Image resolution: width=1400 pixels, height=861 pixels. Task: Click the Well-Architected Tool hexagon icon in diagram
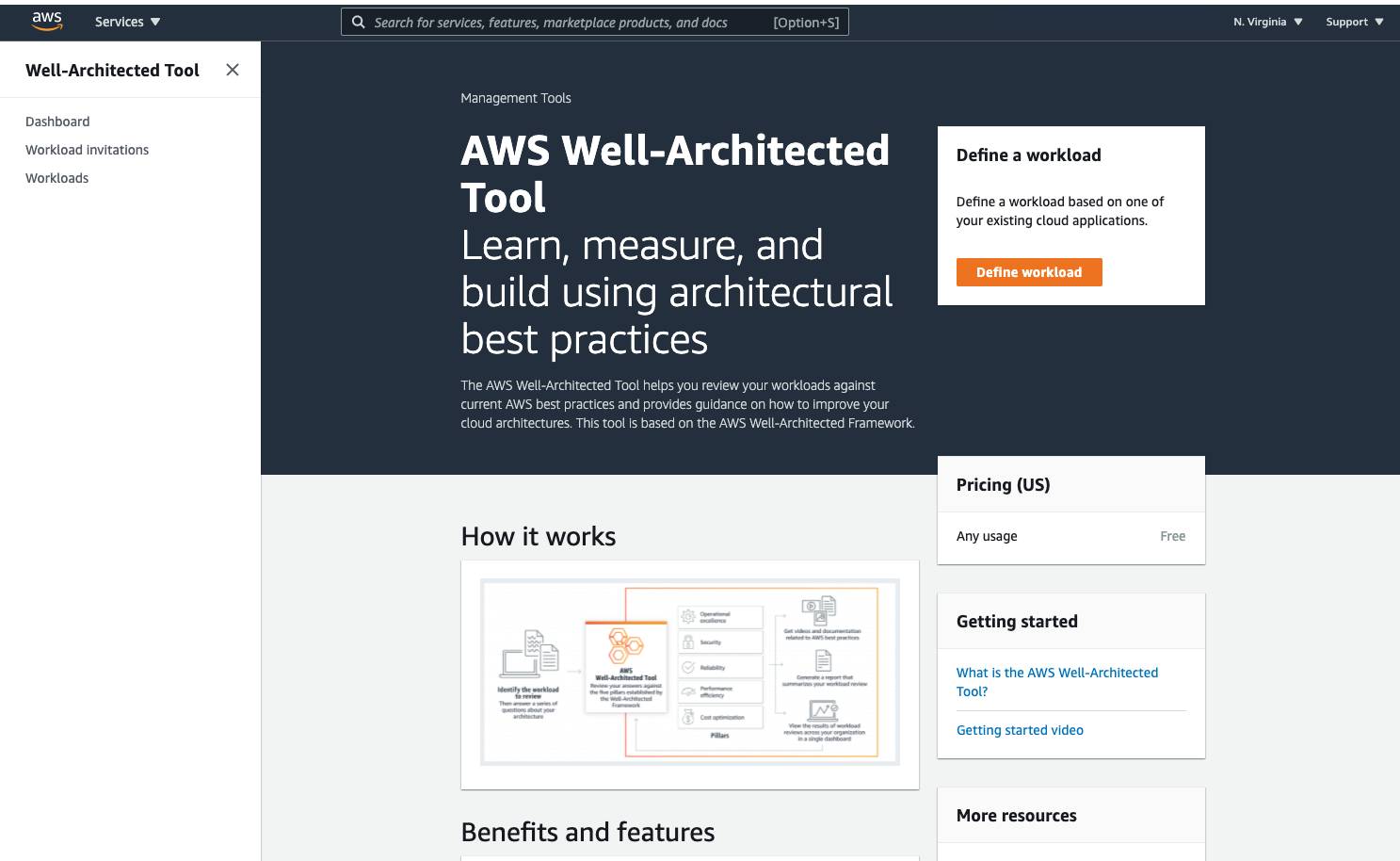point(625,647)
